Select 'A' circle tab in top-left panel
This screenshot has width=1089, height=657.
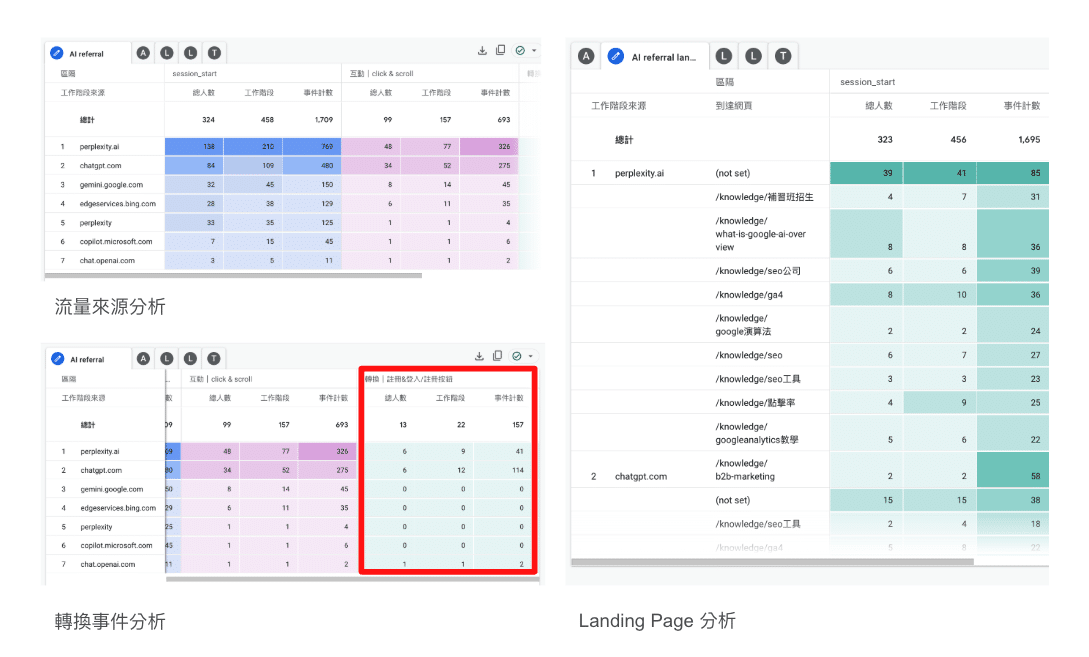(143, 53)
